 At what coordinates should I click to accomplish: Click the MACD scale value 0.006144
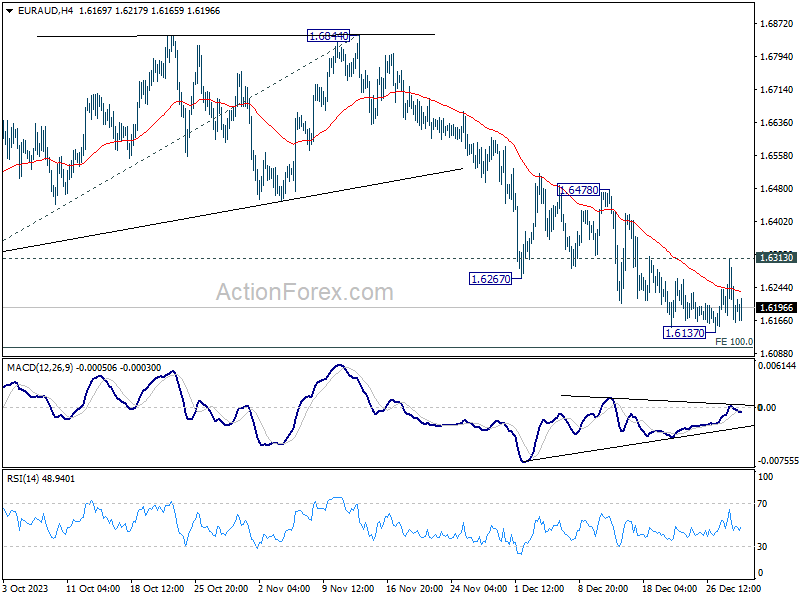tap(777, 366)
